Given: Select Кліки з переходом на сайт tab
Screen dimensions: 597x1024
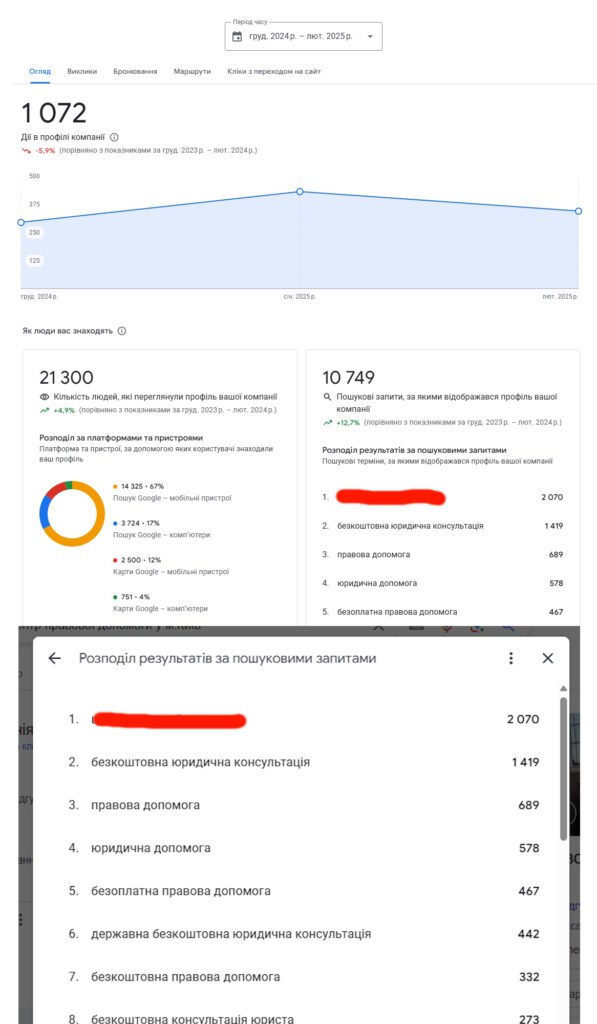Looking at the screenshot, I should coord(274,71).
